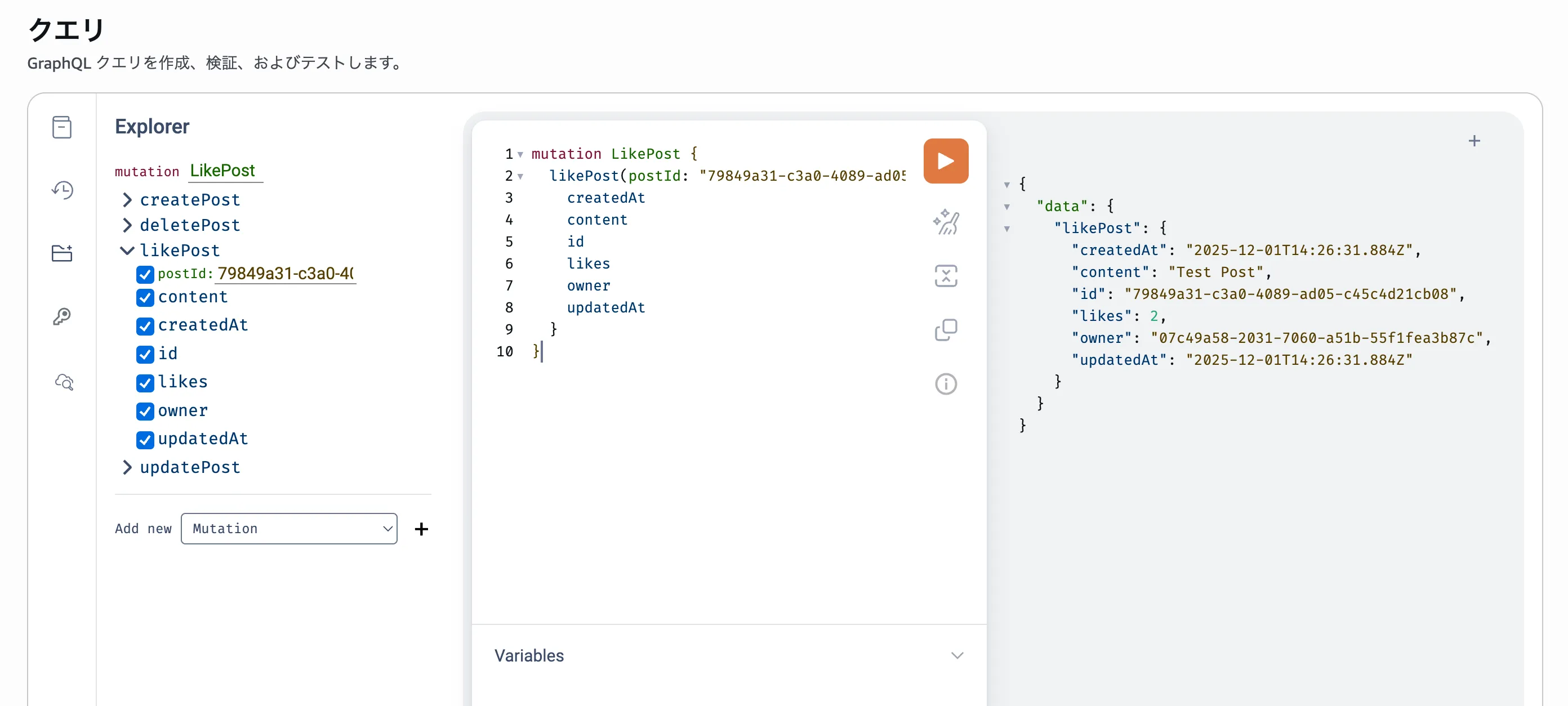Open the saved queries folder icon
This screenshot has width=1568, height=706.
click(x=61, y=253)
